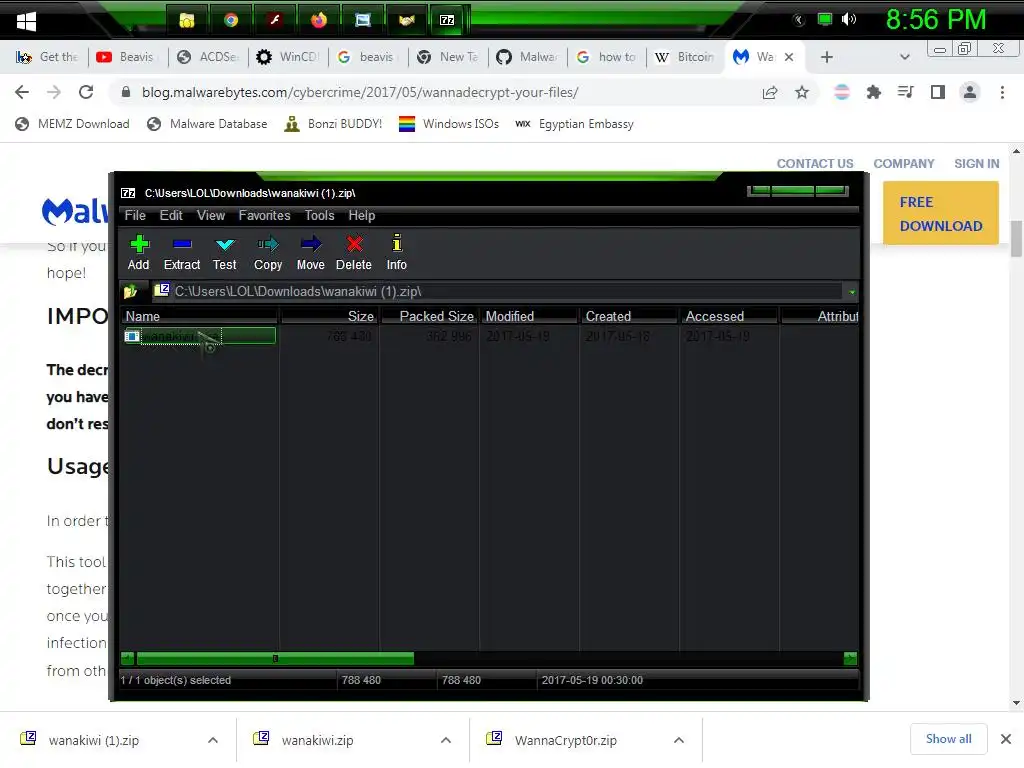Viewport: 1024px width, 768px height.
Task: Expand options for wanakiwi (1).zip download
Action: 213,740
